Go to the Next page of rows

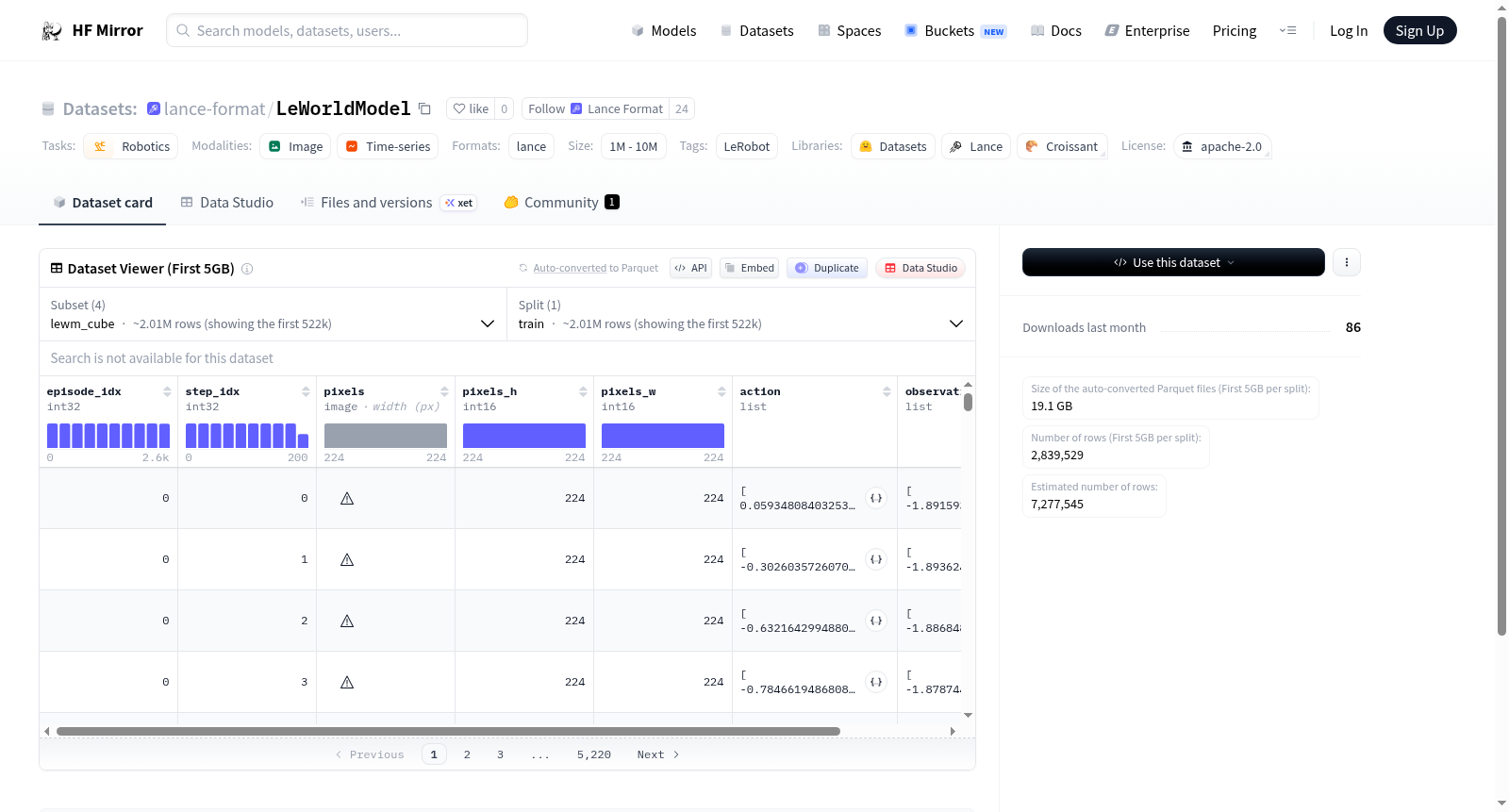tap(658, 754)
